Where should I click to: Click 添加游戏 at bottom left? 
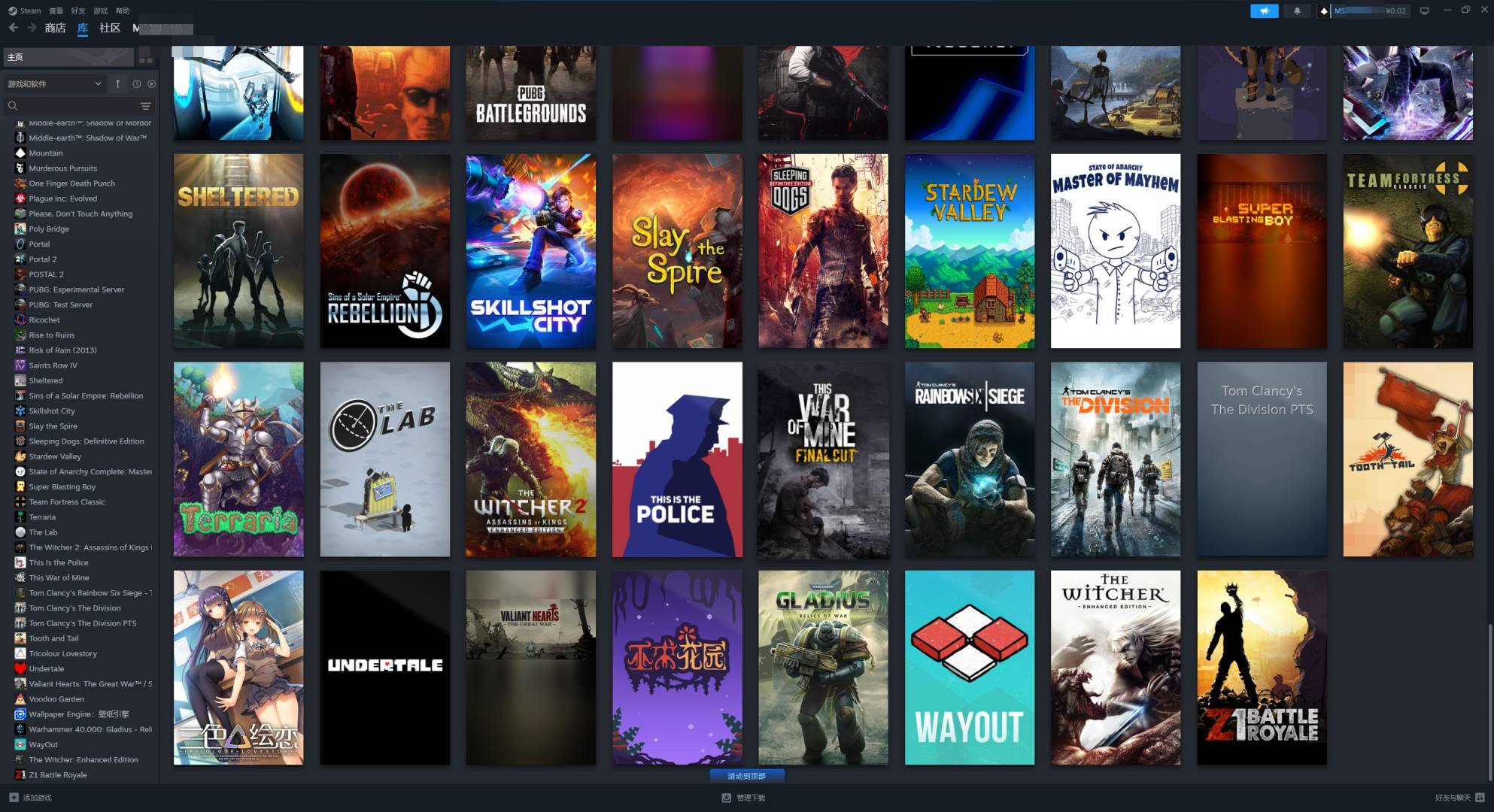[37, 797]
